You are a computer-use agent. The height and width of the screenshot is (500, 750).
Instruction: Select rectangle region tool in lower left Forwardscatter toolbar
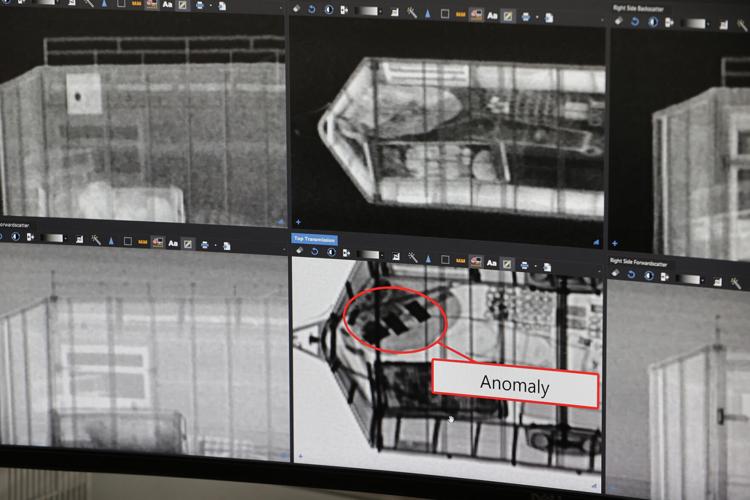point(128,241)
